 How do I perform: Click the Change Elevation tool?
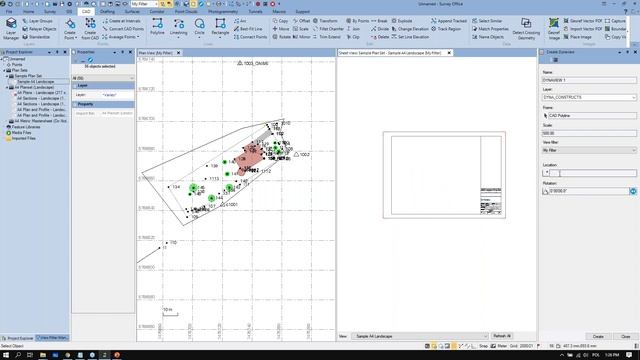coord(410,29)
